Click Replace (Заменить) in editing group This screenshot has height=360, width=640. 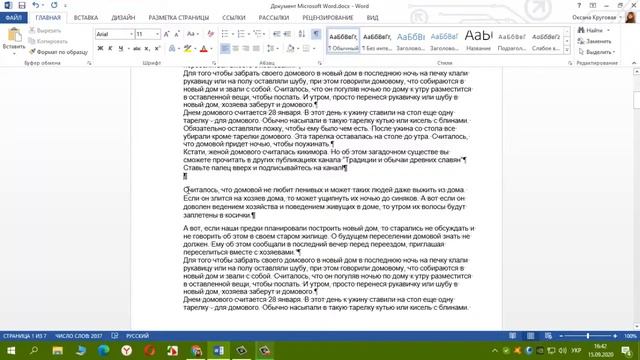tap(594, 41)
